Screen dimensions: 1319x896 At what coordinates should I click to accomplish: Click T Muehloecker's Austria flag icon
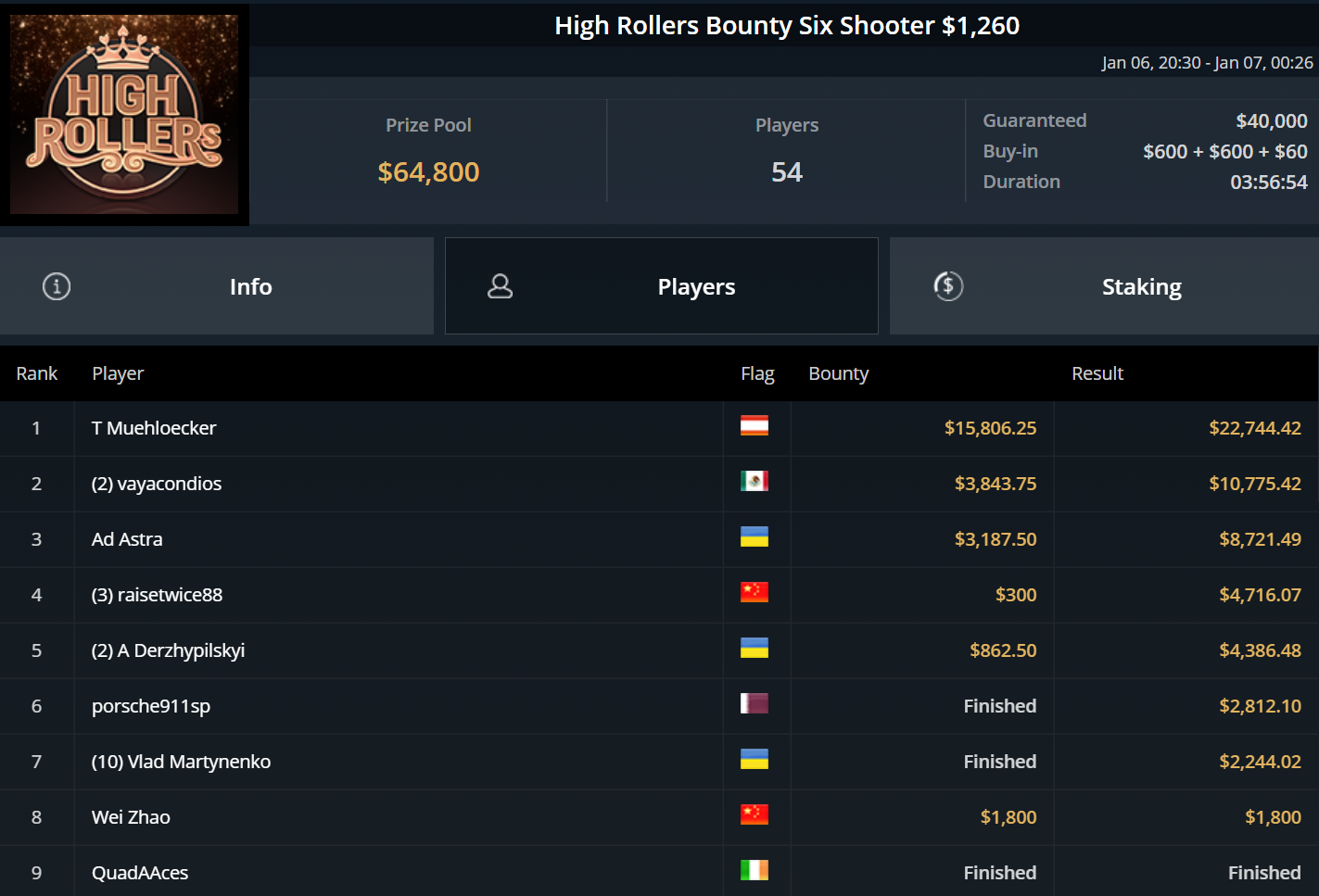tap(755, 426)
